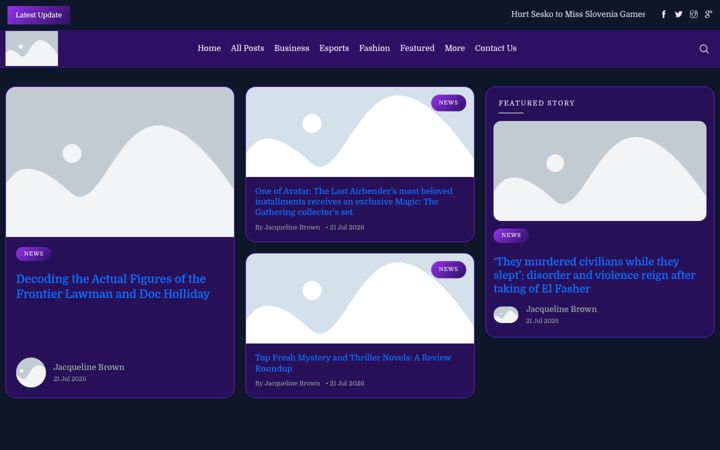Click NEWS badge on Mystery Novels card
This screenshot has height=450, width=720.
pos(448,270)
